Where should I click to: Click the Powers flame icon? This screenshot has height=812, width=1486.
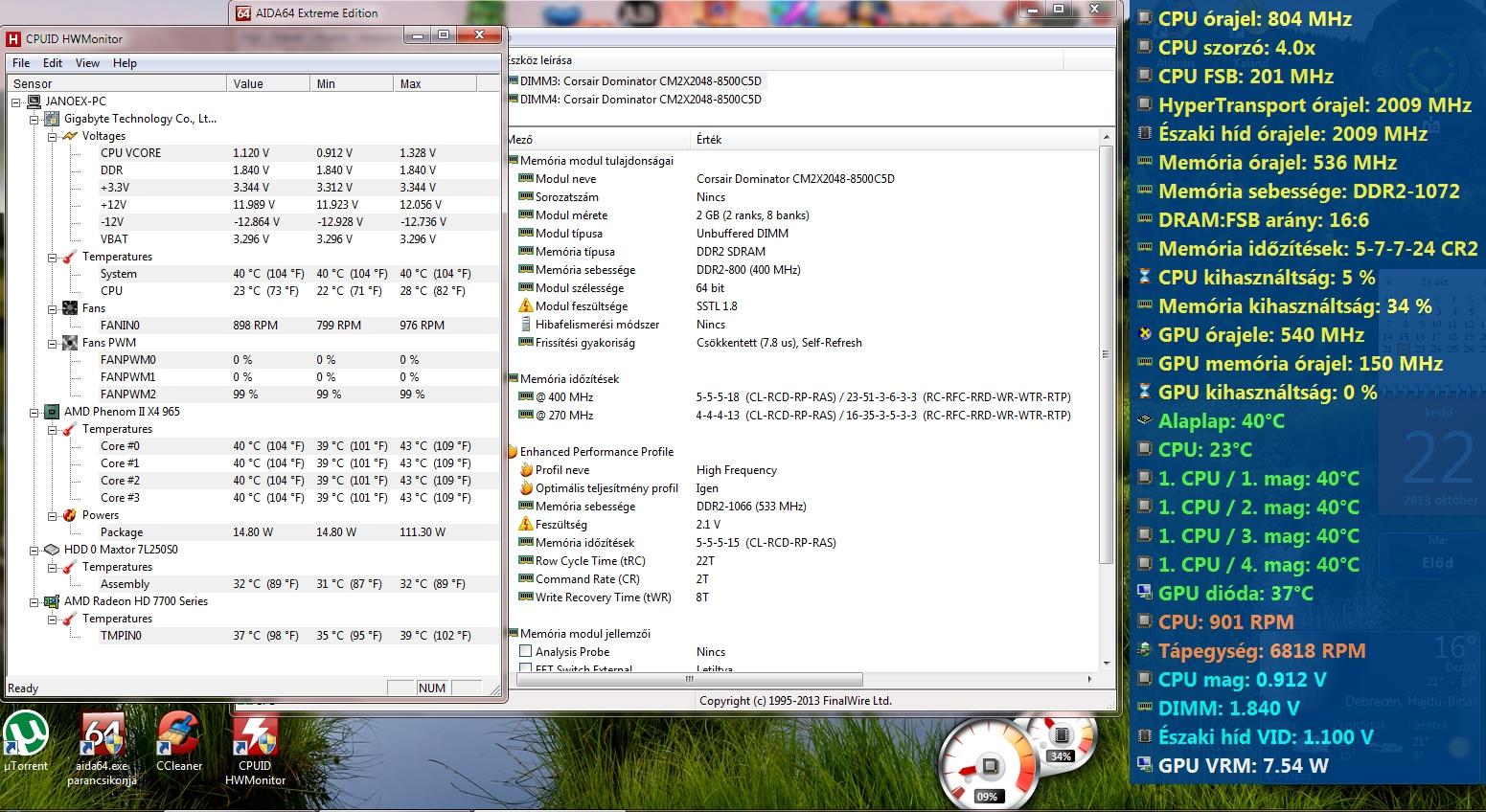[x=70, y=515]
